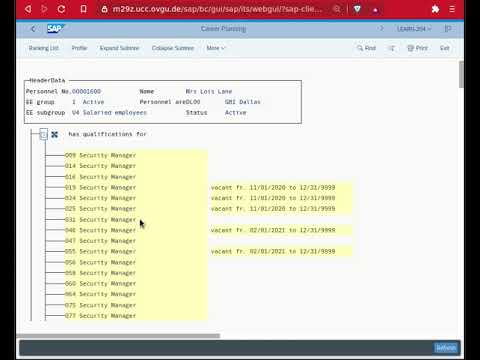This screenshot has width=480, height=360.
Task: Click the Exit button
Action: point(445,48)
